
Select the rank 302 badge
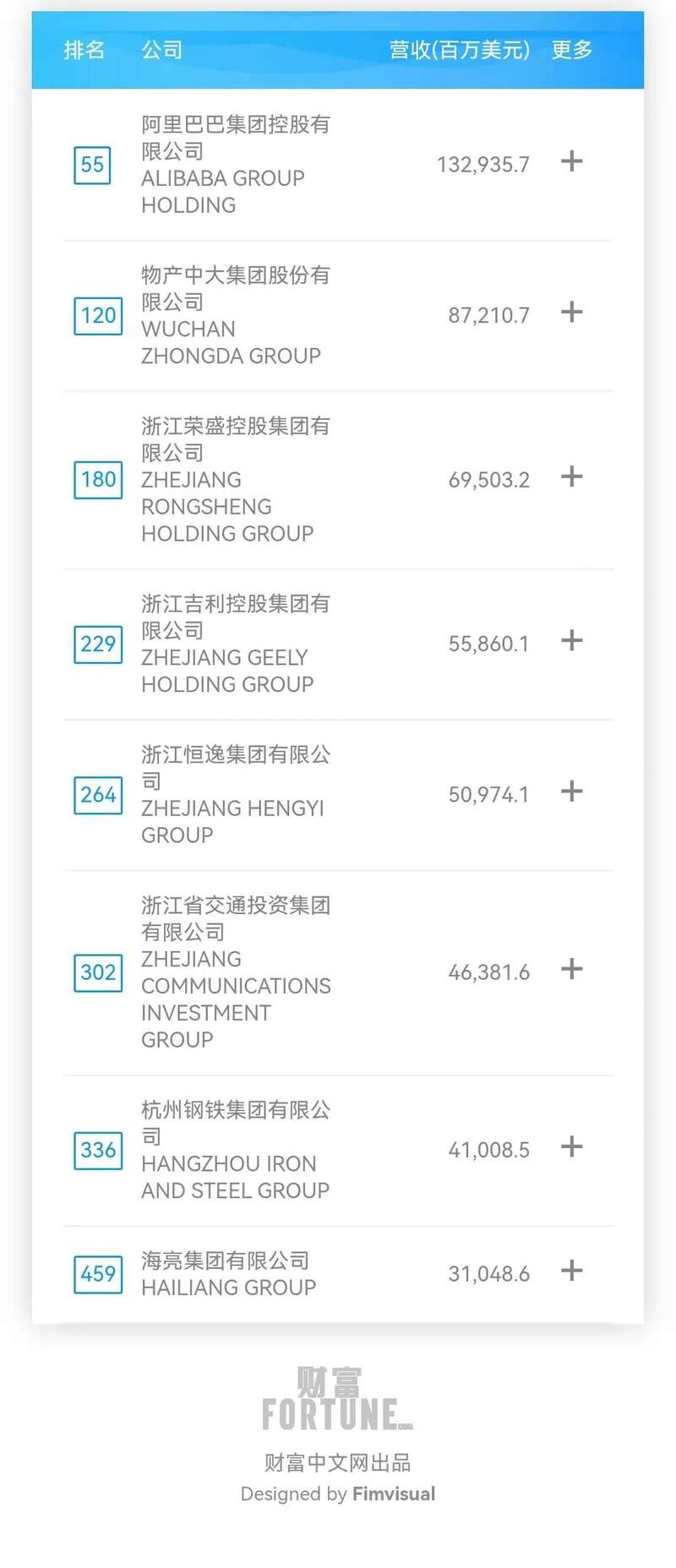[x=98, y=972]
